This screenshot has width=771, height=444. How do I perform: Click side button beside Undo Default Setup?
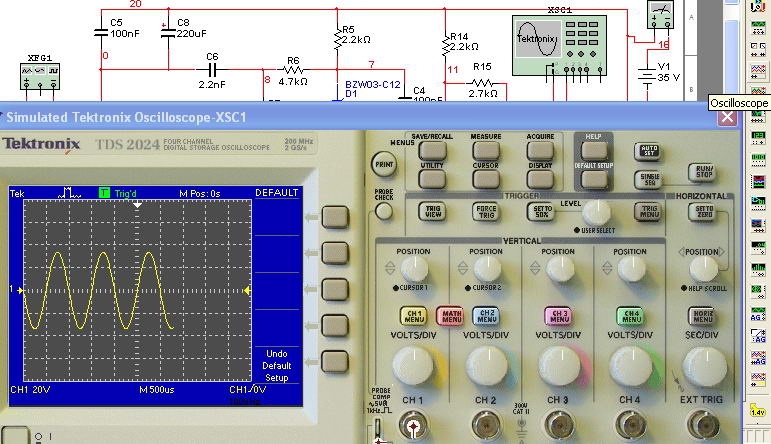pyautogui.click(x=335, y=361)
